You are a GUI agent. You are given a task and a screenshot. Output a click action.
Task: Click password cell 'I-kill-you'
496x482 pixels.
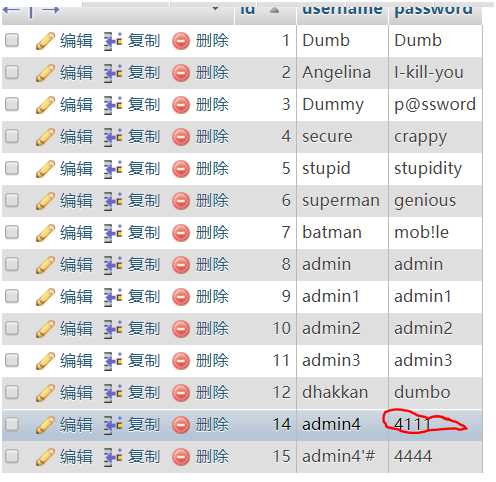429,73
